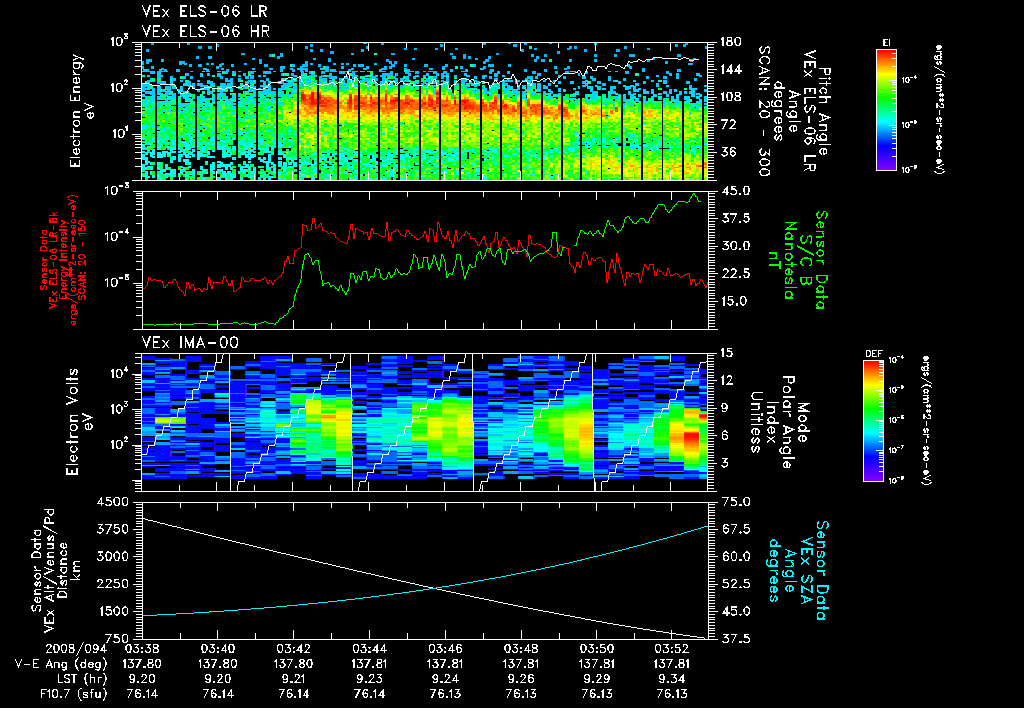
Task: Click the '03:52' time tick label
Action: [673, 649]
